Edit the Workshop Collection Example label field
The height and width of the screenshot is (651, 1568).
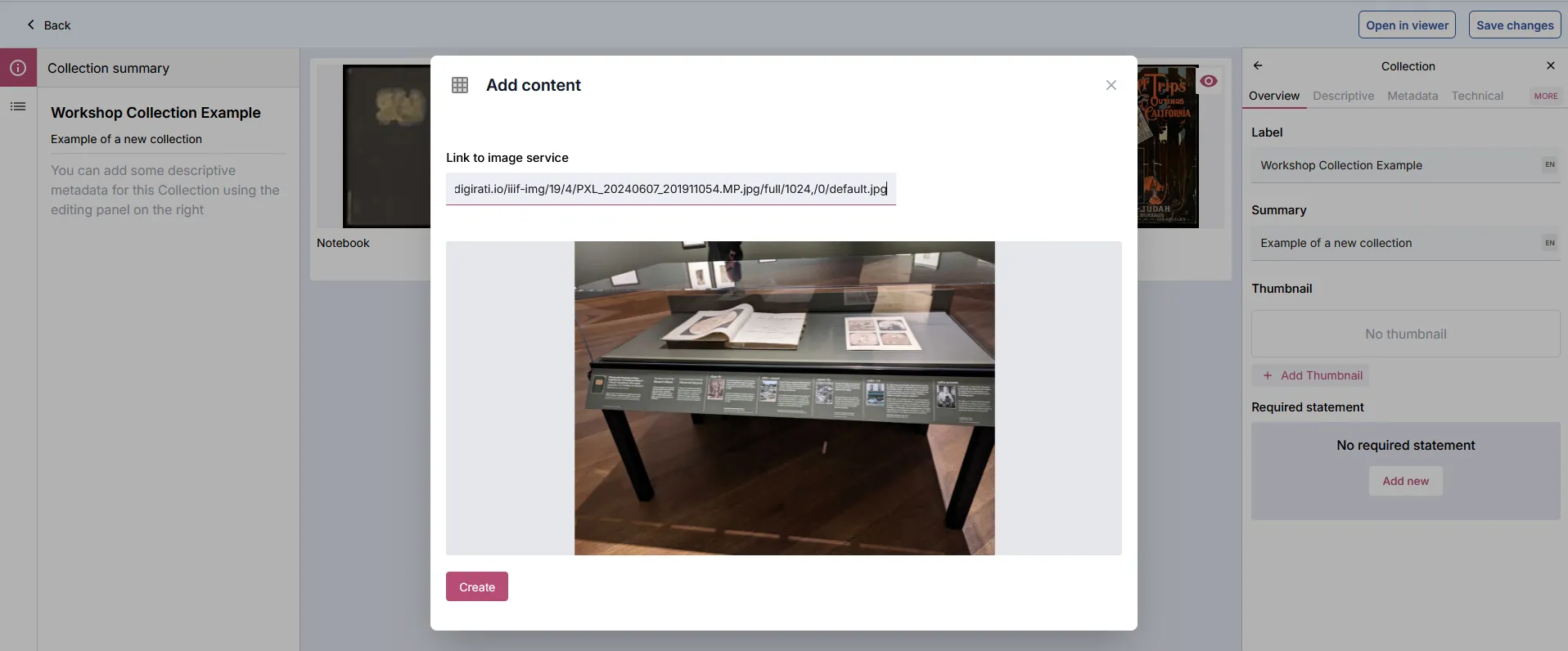1404,165
